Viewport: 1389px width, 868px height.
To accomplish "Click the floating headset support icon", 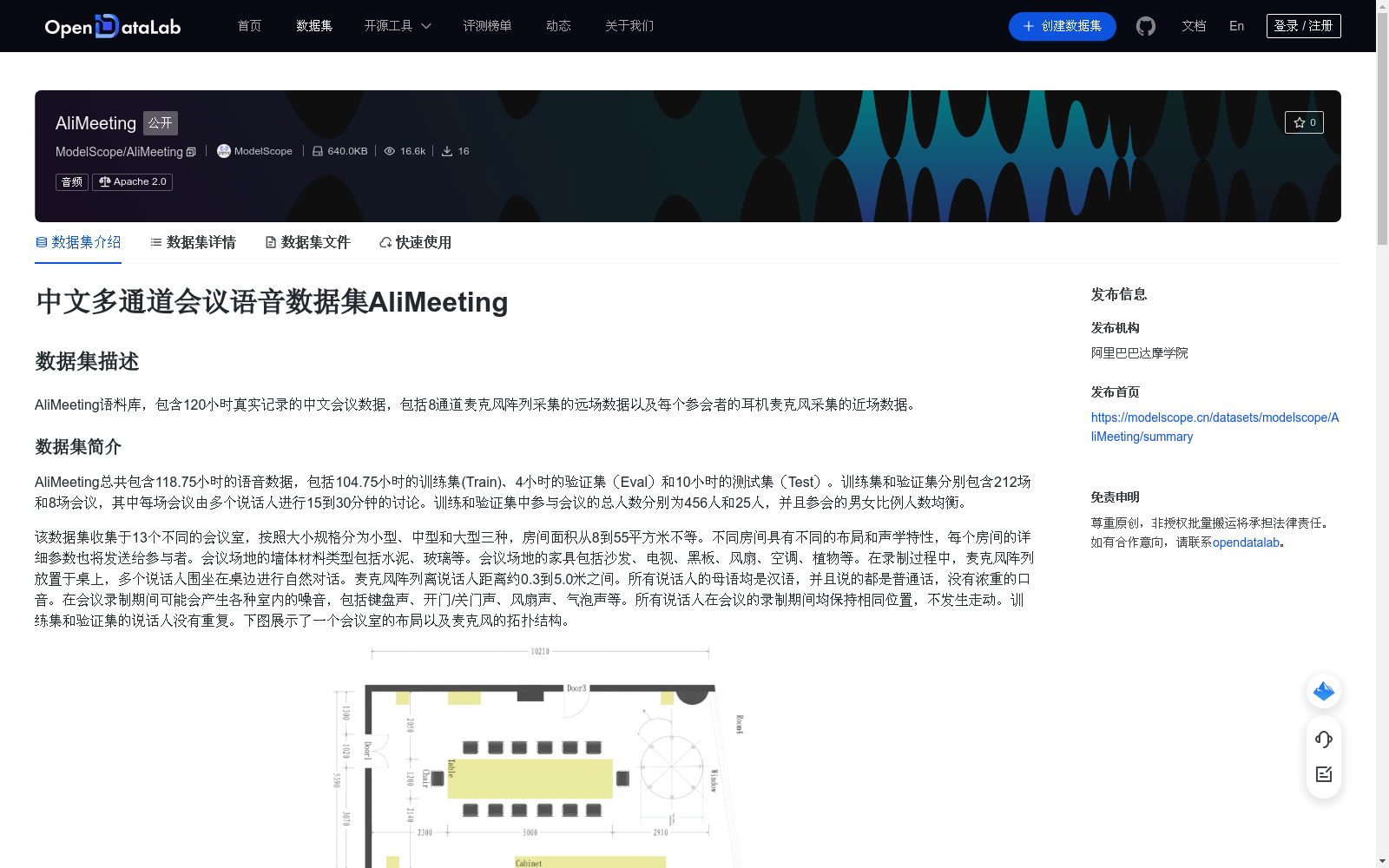I will point(1323,740).
